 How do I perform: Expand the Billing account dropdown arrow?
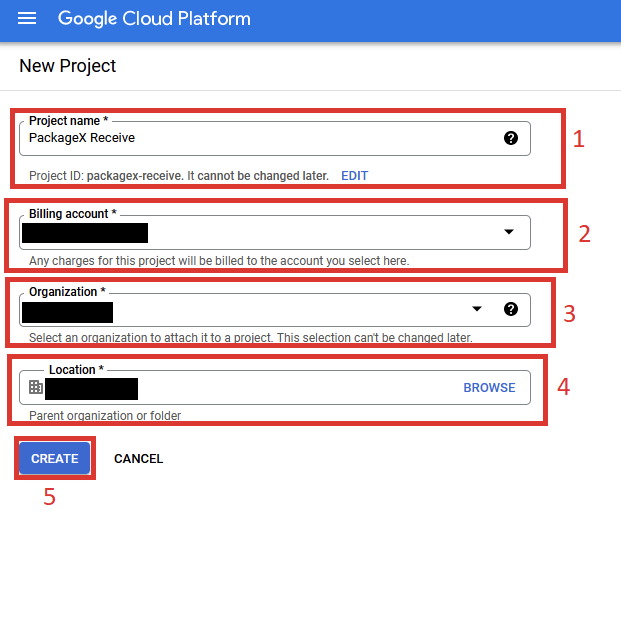click(508, 232)
